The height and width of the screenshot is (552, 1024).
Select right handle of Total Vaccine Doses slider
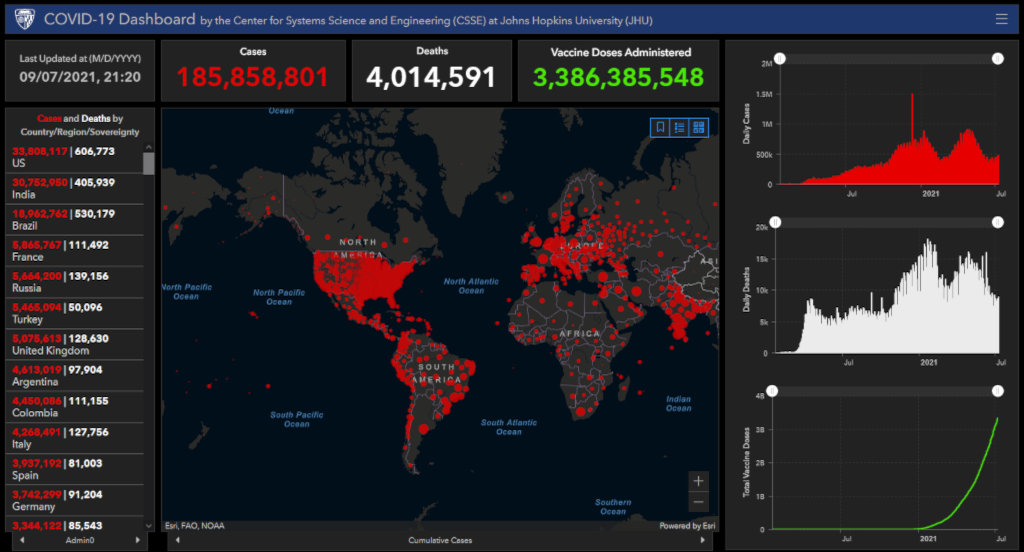coord(998,391)
